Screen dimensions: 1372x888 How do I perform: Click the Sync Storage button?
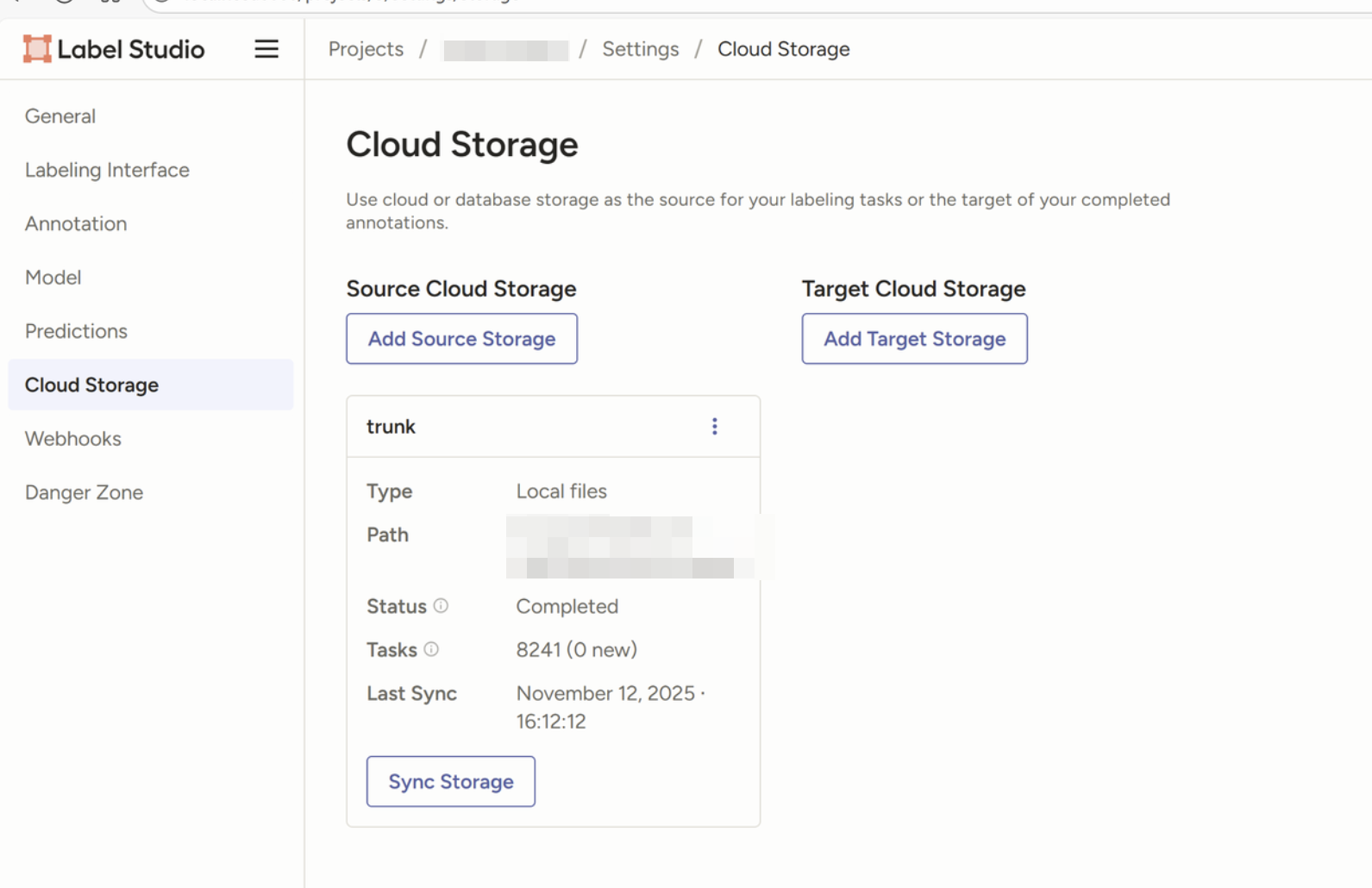(x=451, y=781)
